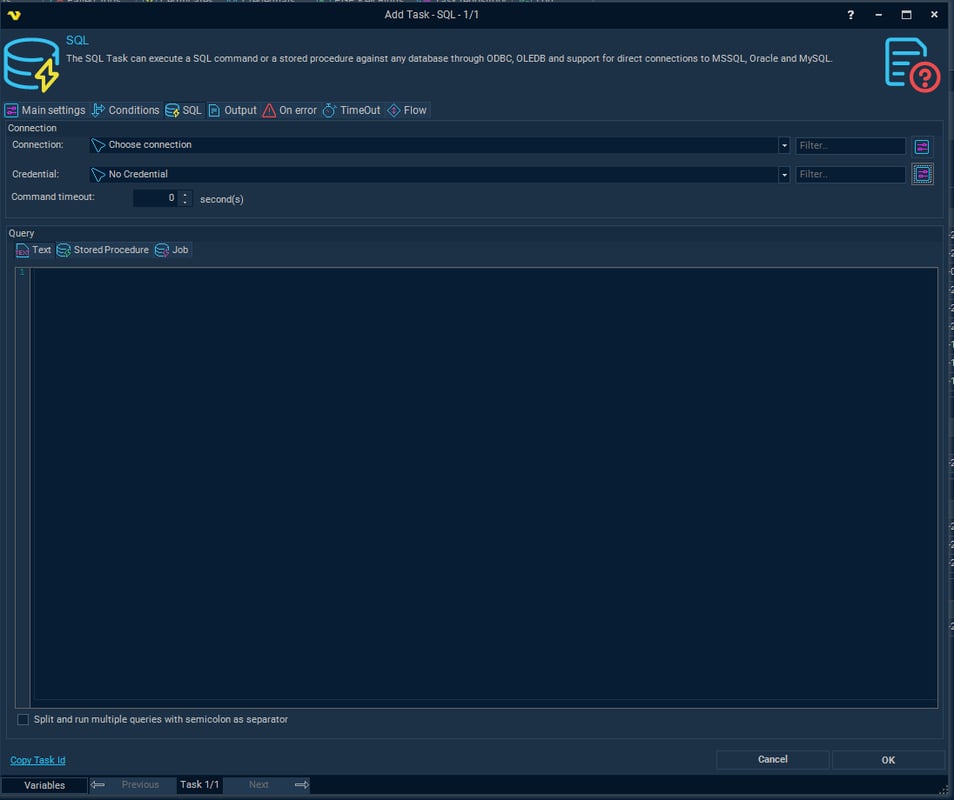The height and width of the screenshot is (800, 954).
Task: Increase Command timeout using the stepper
Action: tap(184, 194)
